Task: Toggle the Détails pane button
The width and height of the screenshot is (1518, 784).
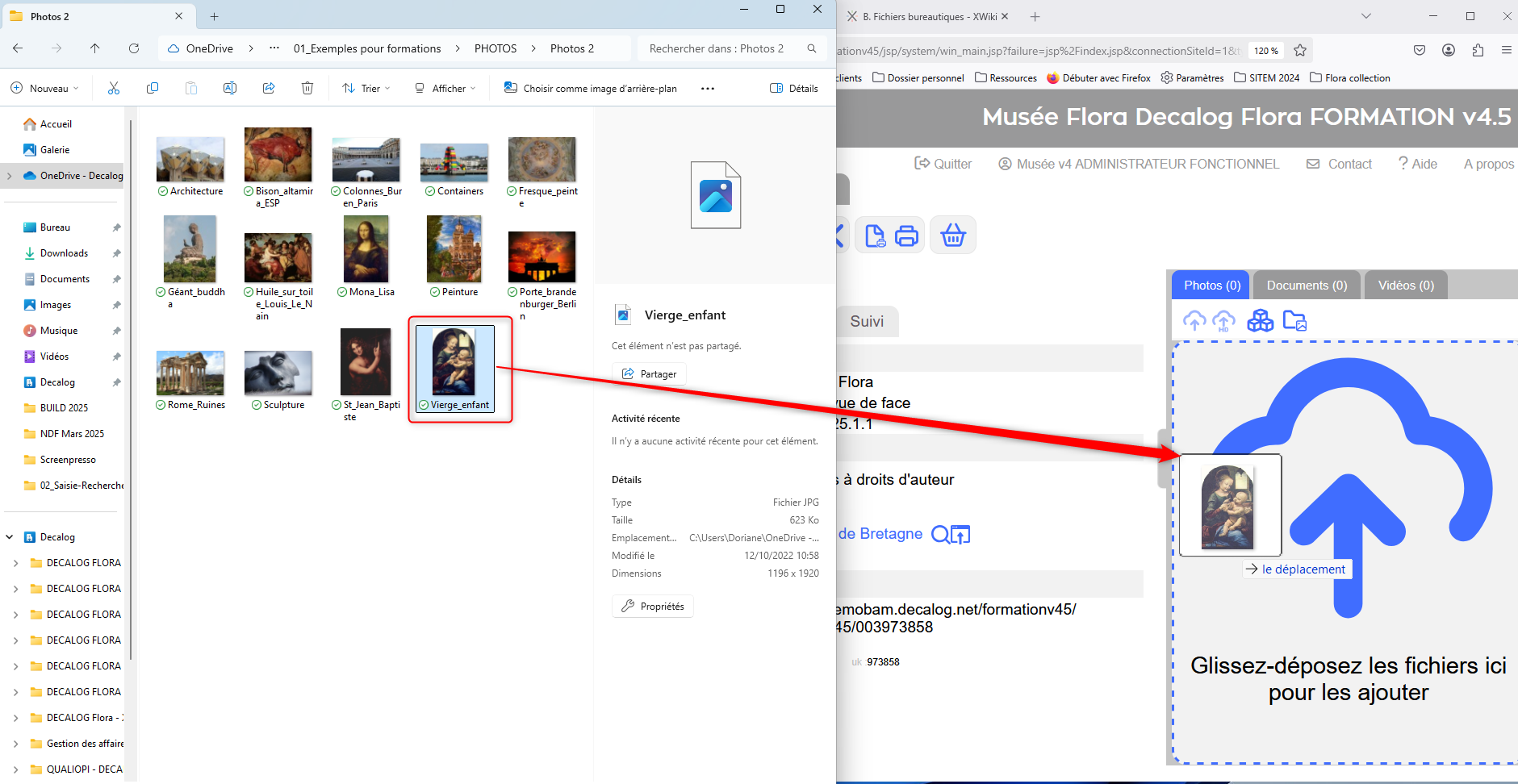Action: click(x=794, y=89)
